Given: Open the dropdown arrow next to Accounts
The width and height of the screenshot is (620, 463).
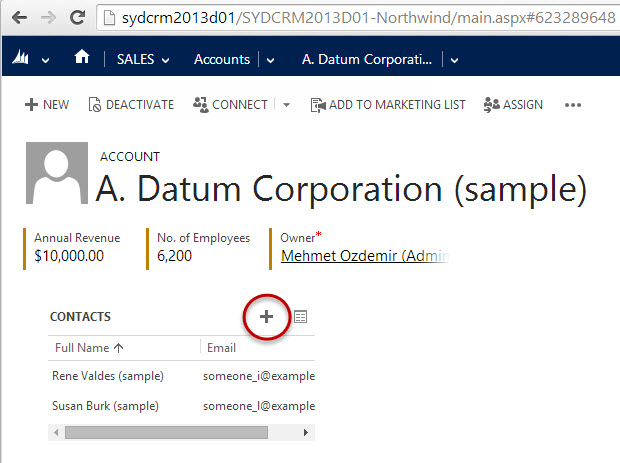Looking at the screenshot, I should tap(270, 60).
